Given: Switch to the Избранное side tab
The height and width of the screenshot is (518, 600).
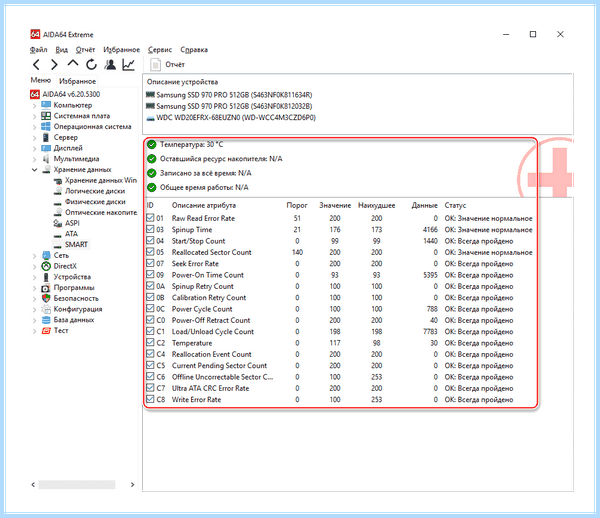Looking at the screenshot, I should coord(77,81).
